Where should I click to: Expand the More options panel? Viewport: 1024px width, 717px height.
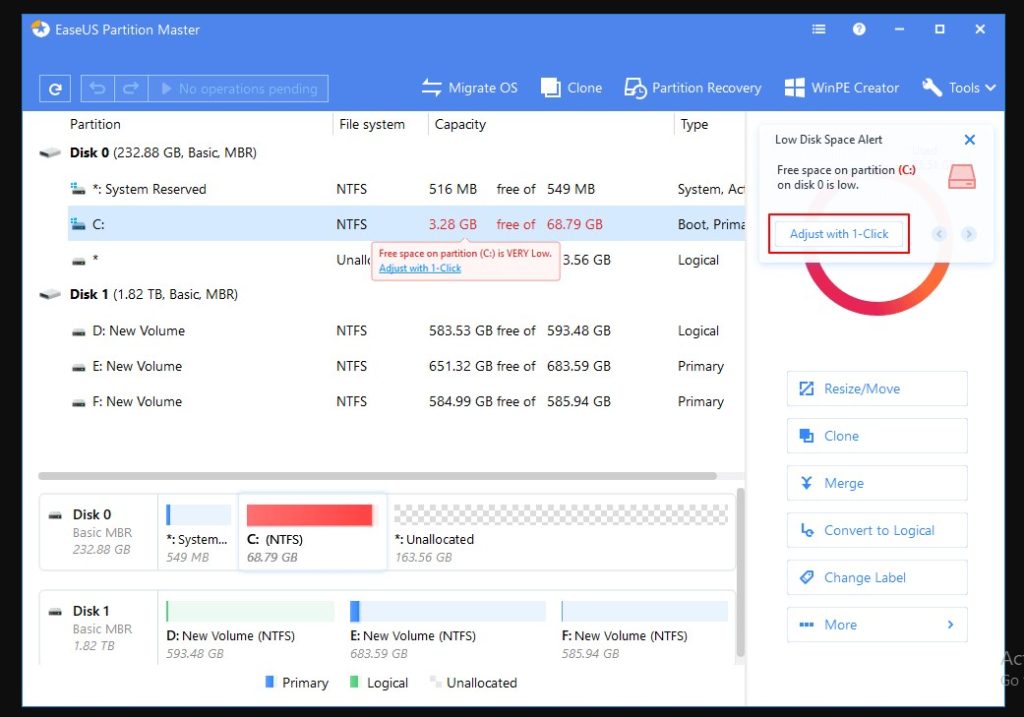pos(876,624)
